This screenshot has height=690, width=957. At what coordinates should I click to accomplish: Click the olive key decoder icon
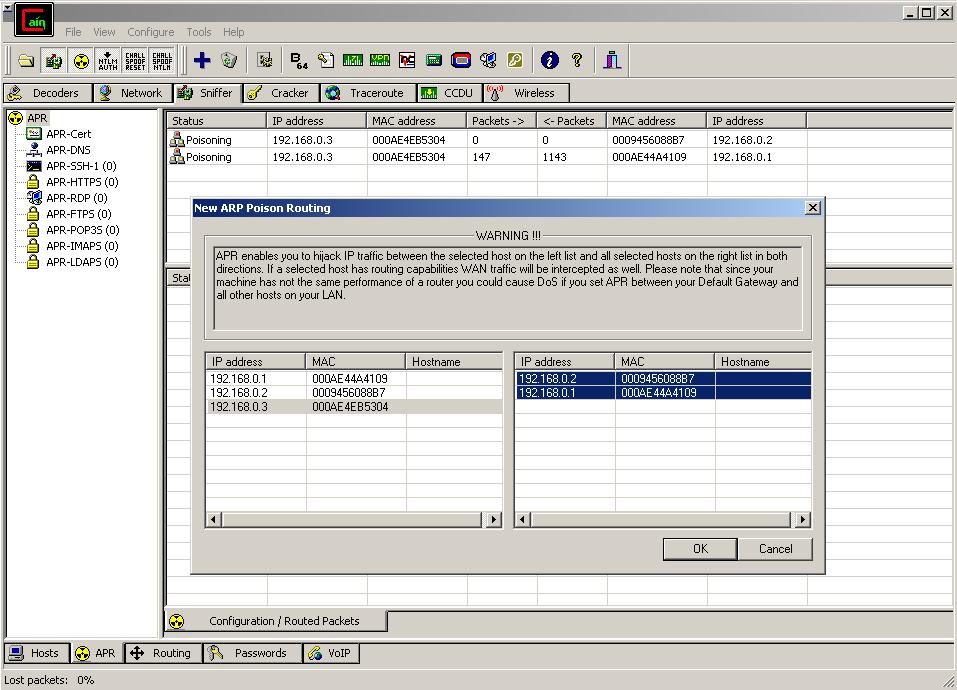515,60
